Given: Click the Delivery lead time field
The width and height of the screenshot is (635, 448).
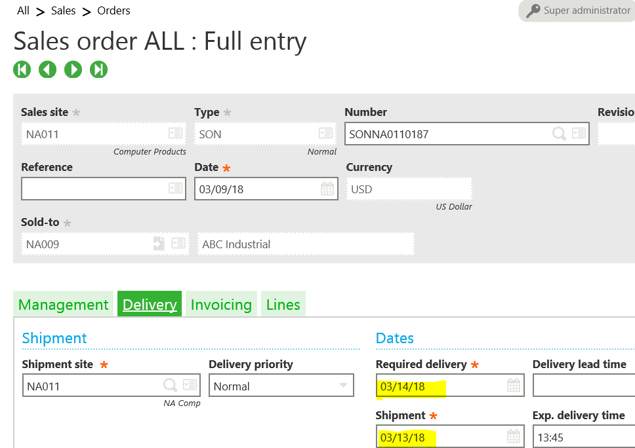Looking at the screenshot, I should [x=583, y=386].
